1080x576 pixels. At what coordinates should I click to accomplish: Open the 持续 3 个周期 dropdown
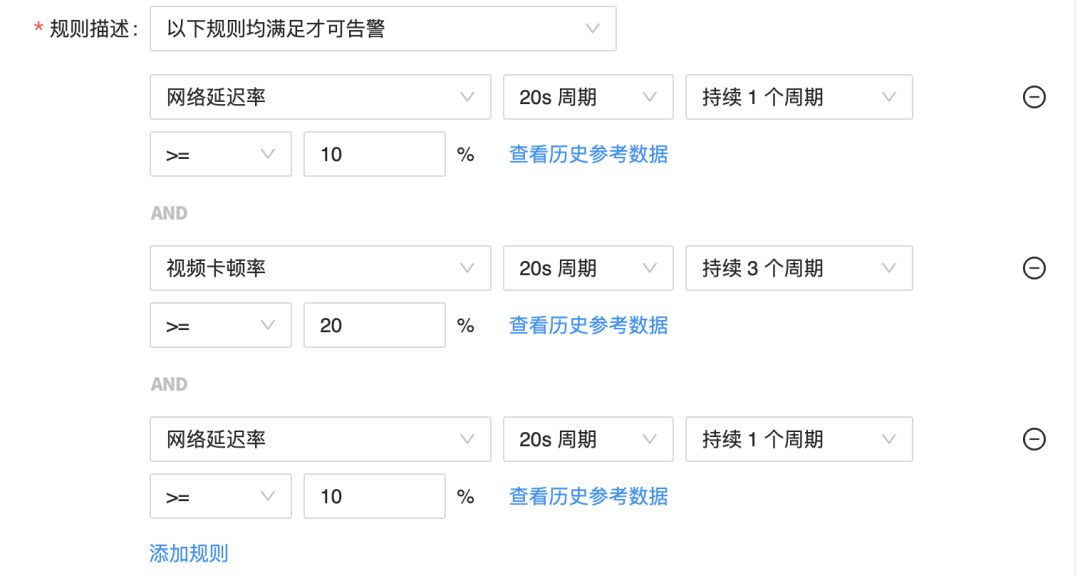pyautogui.click(x=799, y=268)
